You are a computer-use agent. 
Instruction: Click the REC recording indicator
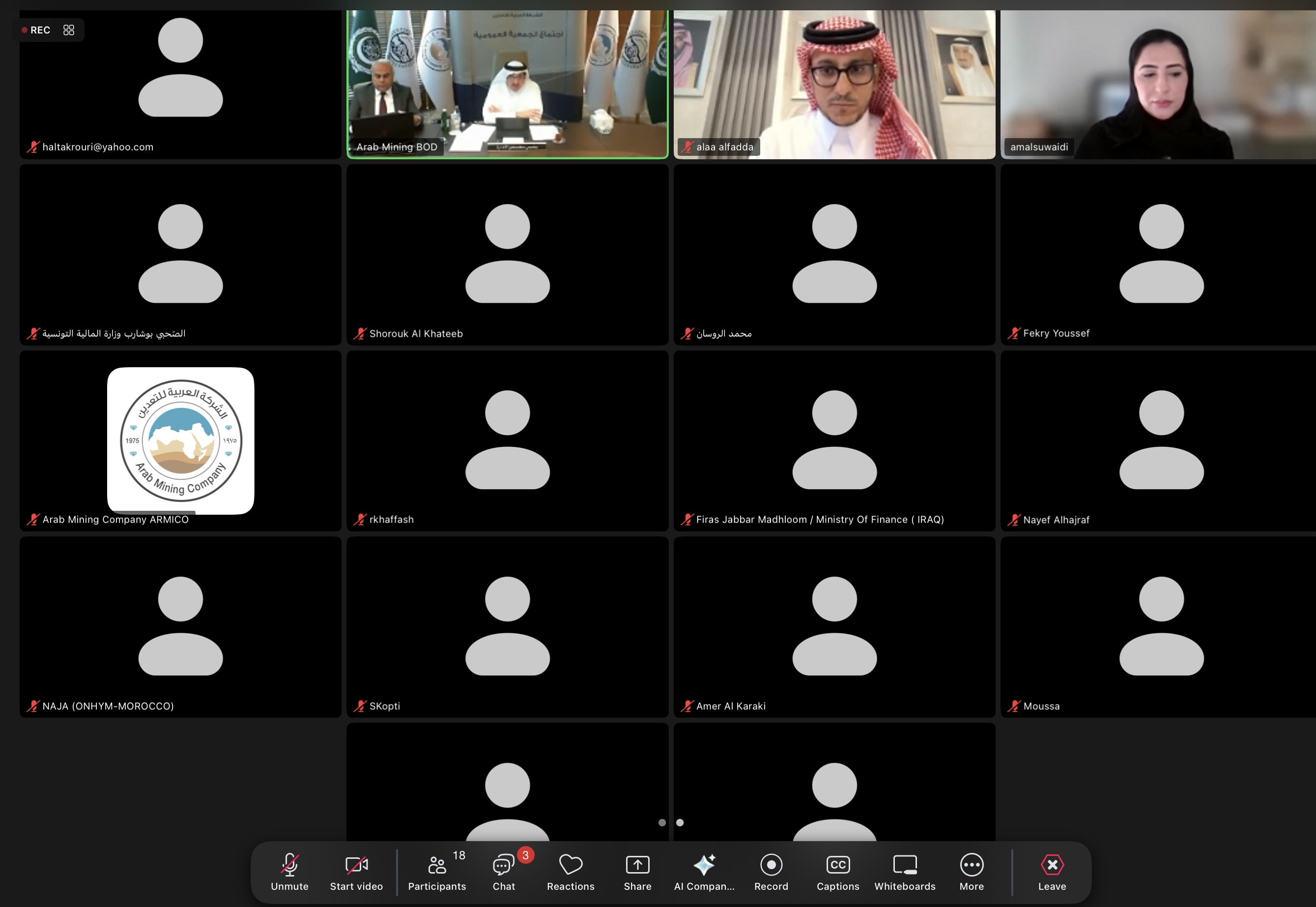click(36, 29)
